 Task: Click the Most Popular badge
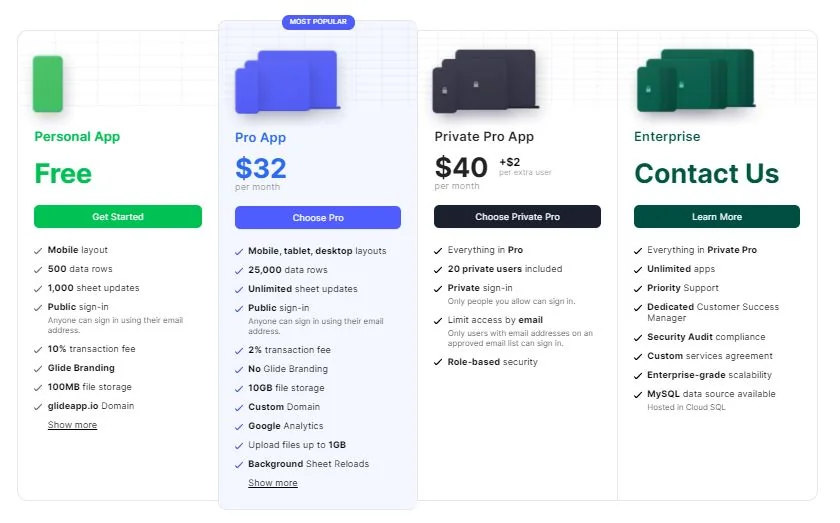316,22
